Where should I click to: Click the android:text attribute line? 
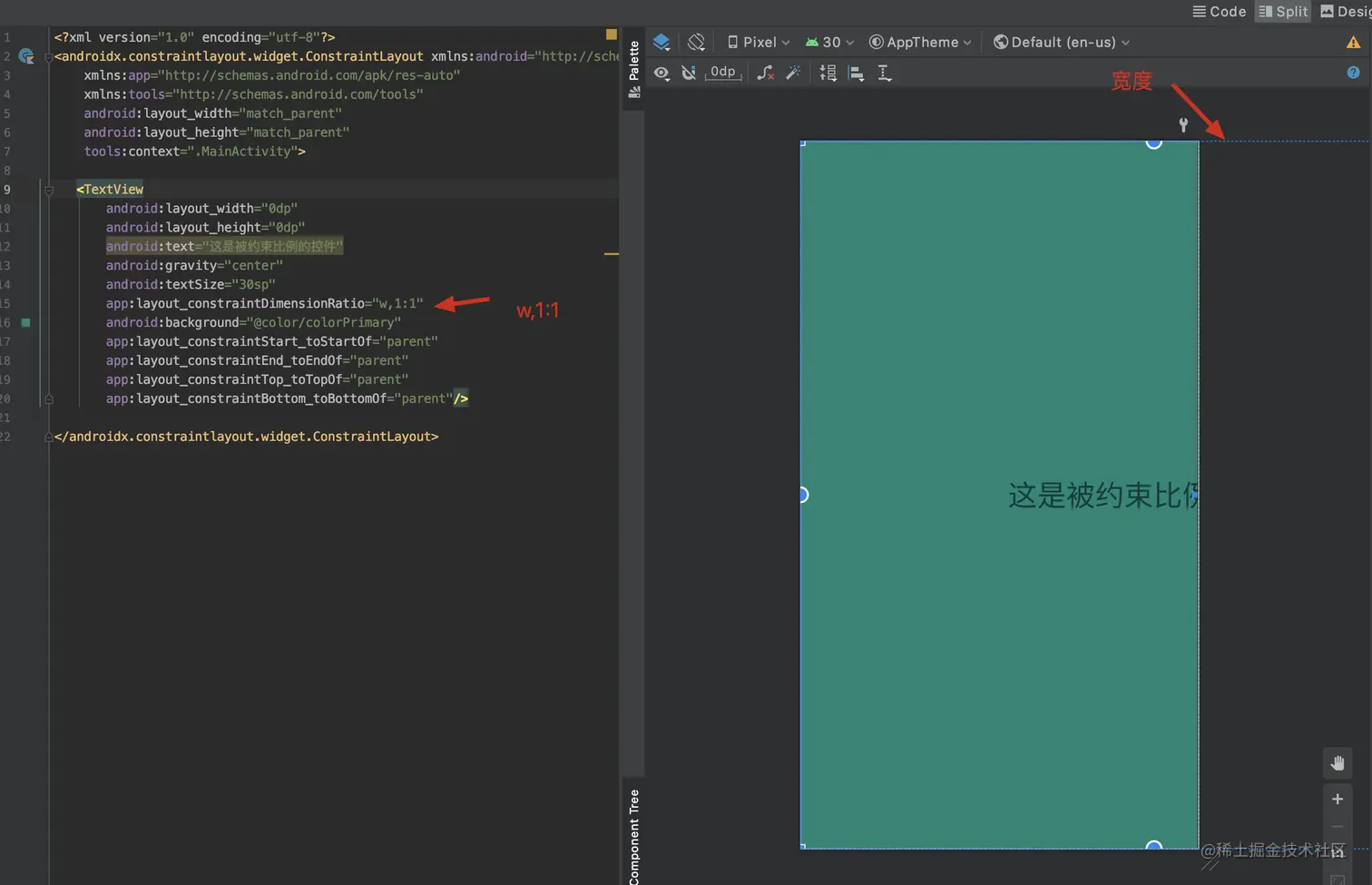[224, 246]
